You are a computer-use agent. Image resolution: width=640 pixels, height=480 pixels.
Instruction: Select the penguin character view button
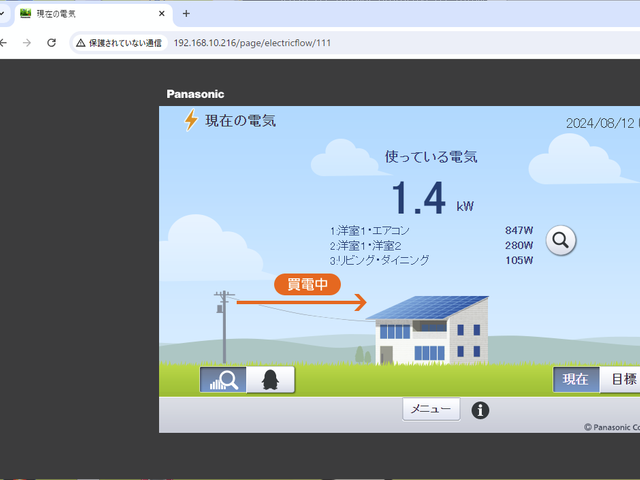click(x=270, y=380)
